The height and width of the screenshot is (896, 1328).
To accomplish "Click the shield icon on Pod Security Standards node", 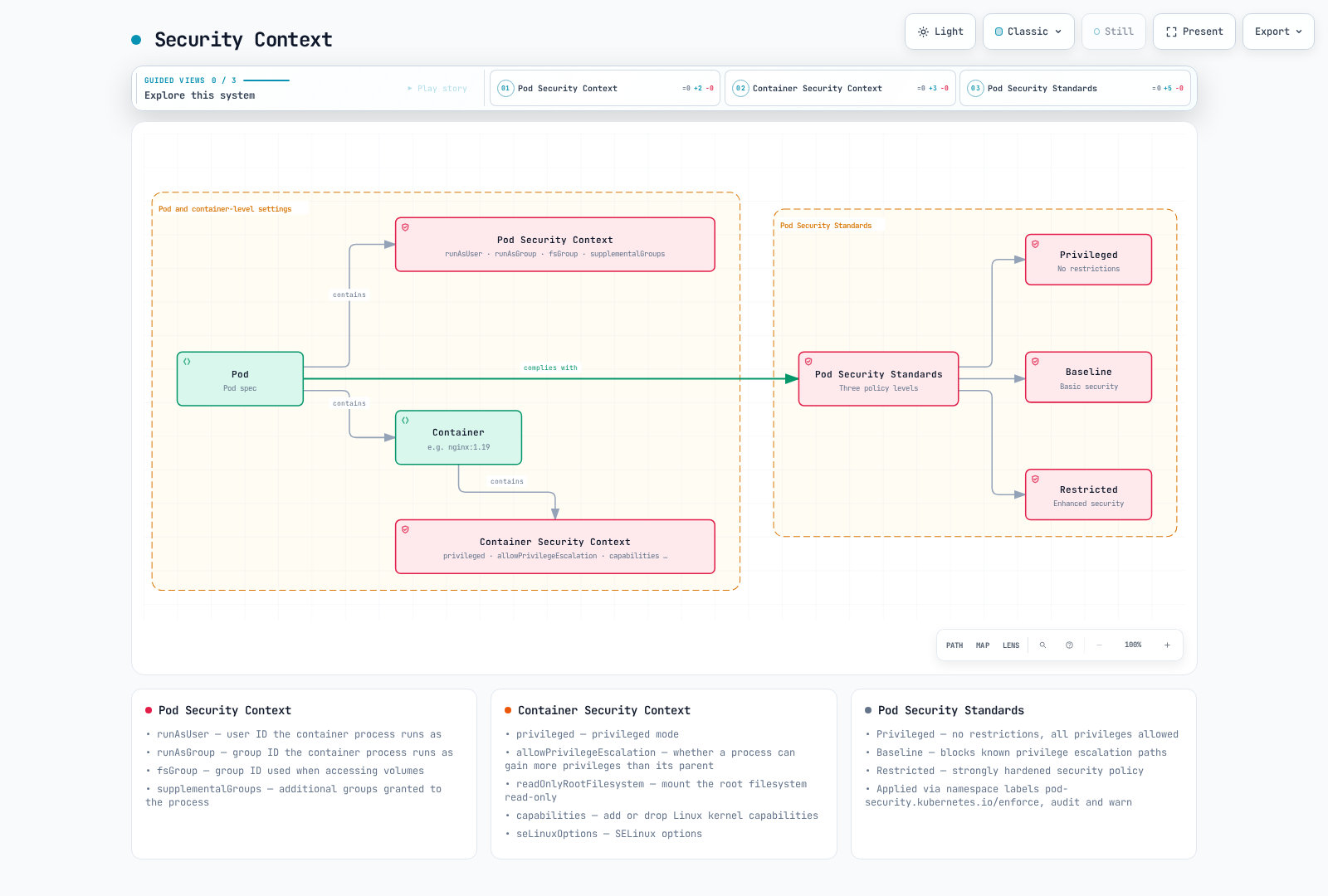I will click(x=808, y=361).
